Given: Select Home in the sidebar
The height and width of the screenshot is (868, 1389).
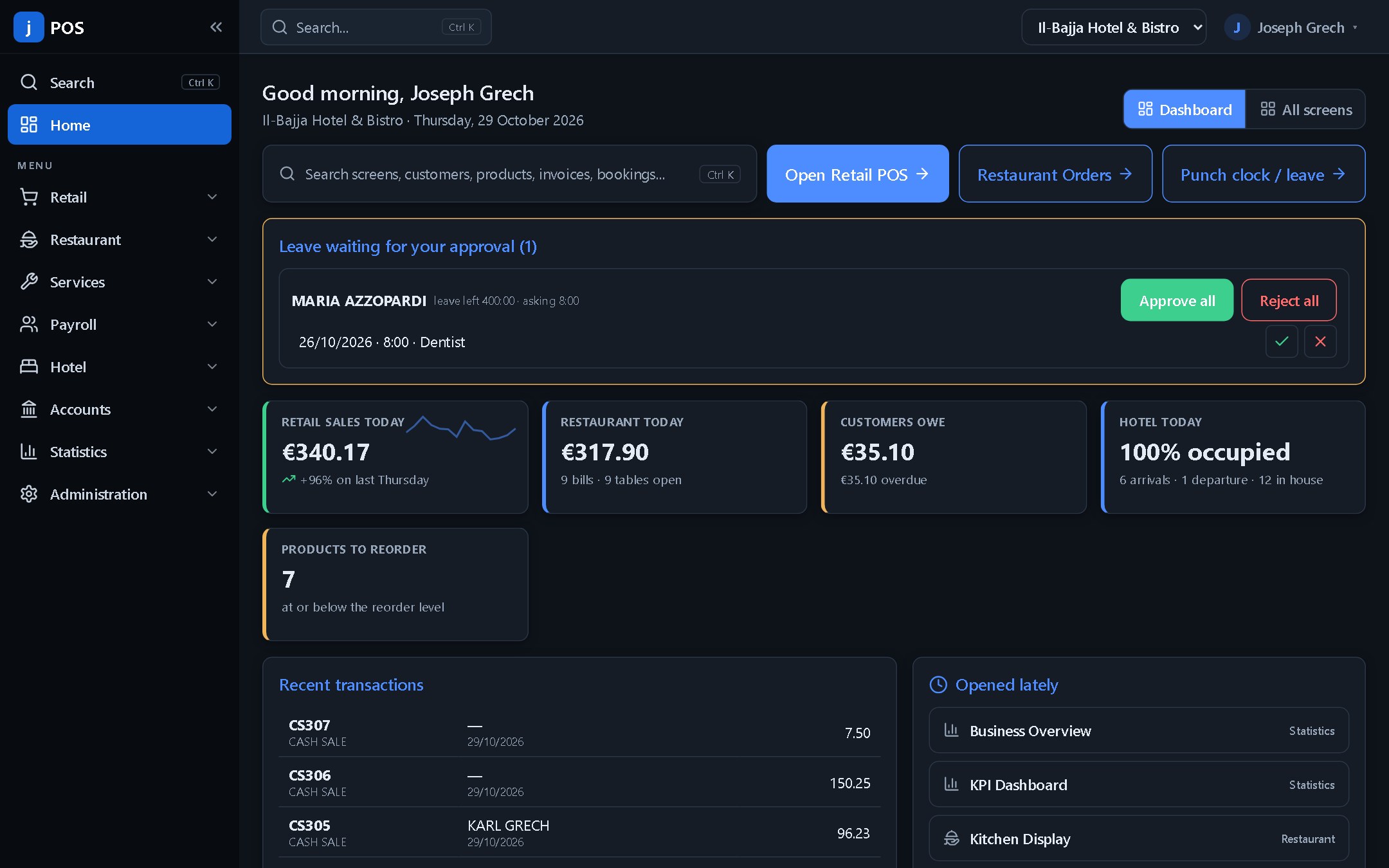Looking at the screenshot, I should [120, 125].
